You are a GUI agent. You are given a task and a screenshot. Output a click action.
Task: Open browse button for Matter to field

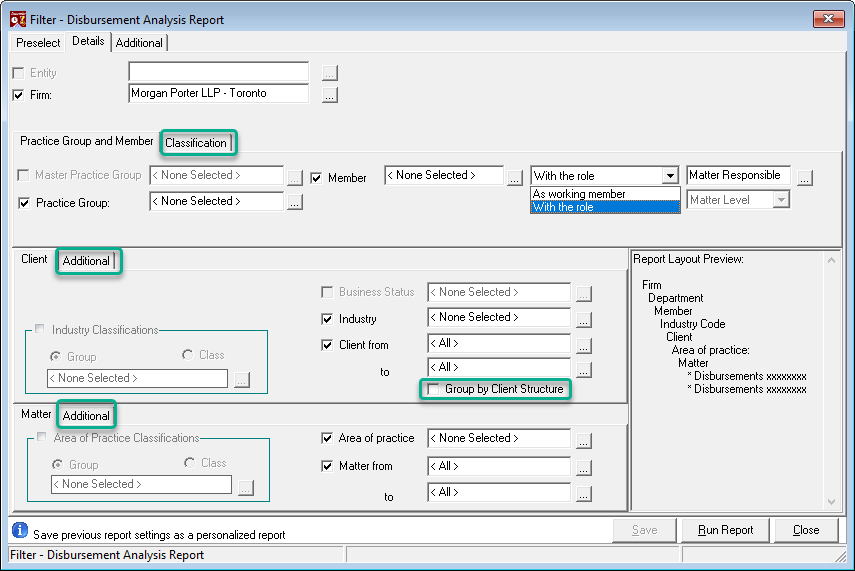pyautogui.click(x=583, y=494)
